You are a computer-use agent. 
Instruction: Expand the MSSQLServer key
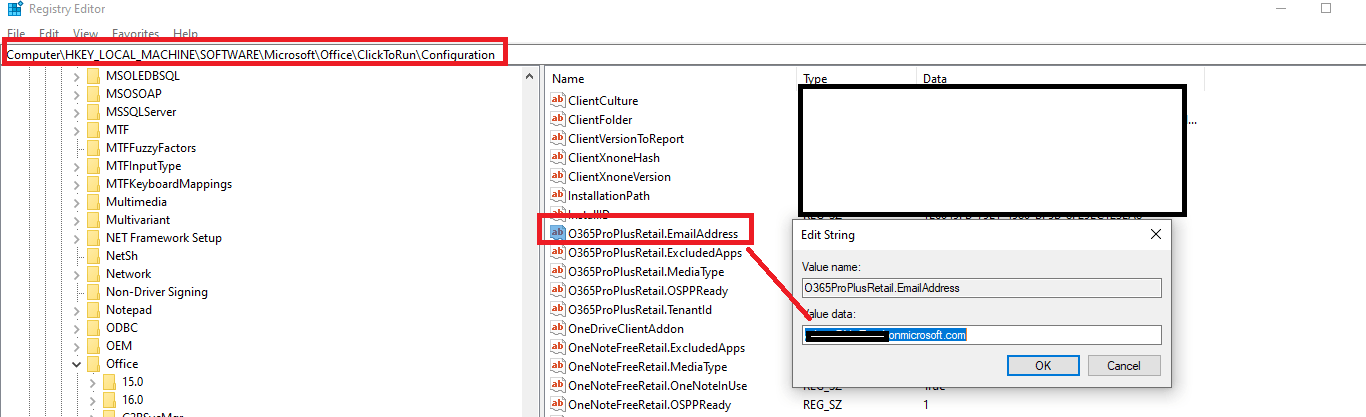tap(76, 112)
